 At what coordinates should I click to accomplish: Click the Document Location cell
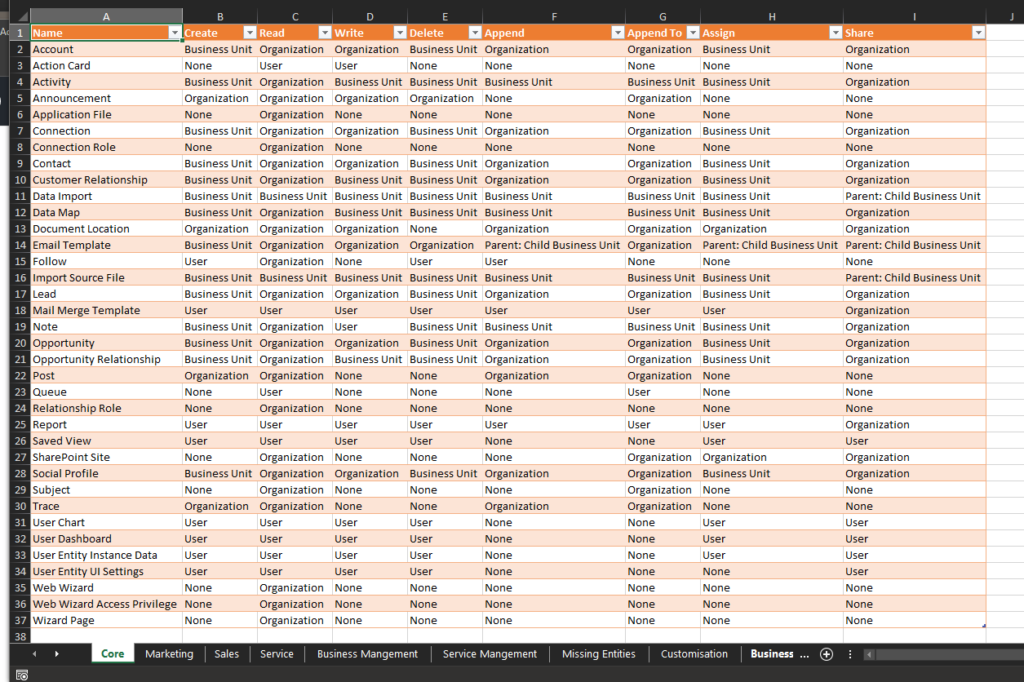[106, 229]
